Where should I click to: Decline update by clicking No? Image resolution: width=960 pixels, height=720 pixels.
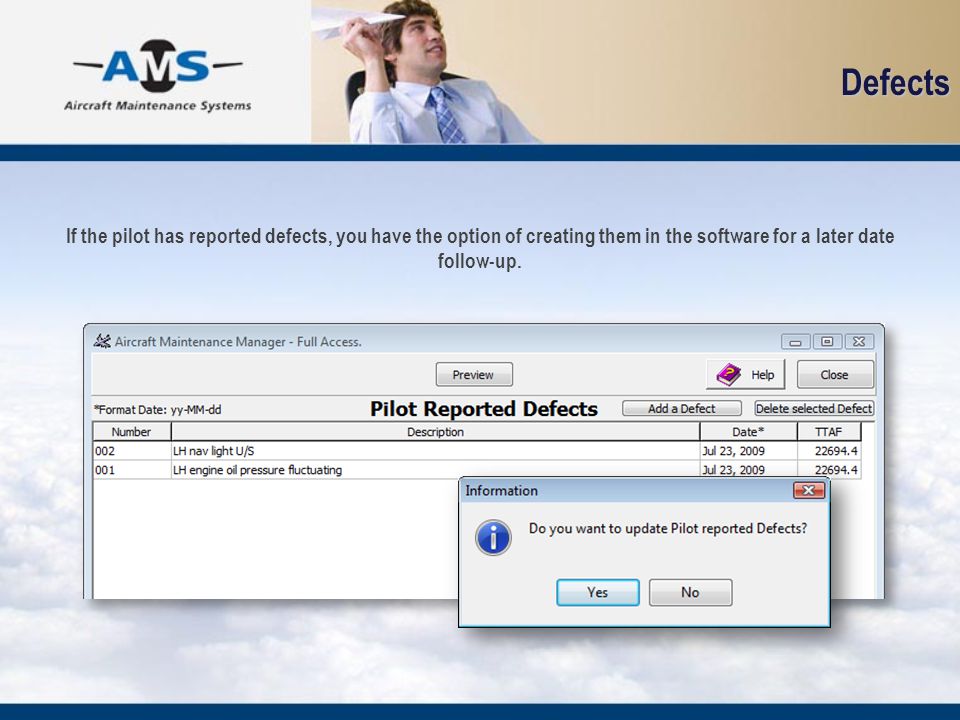[690, 592]
